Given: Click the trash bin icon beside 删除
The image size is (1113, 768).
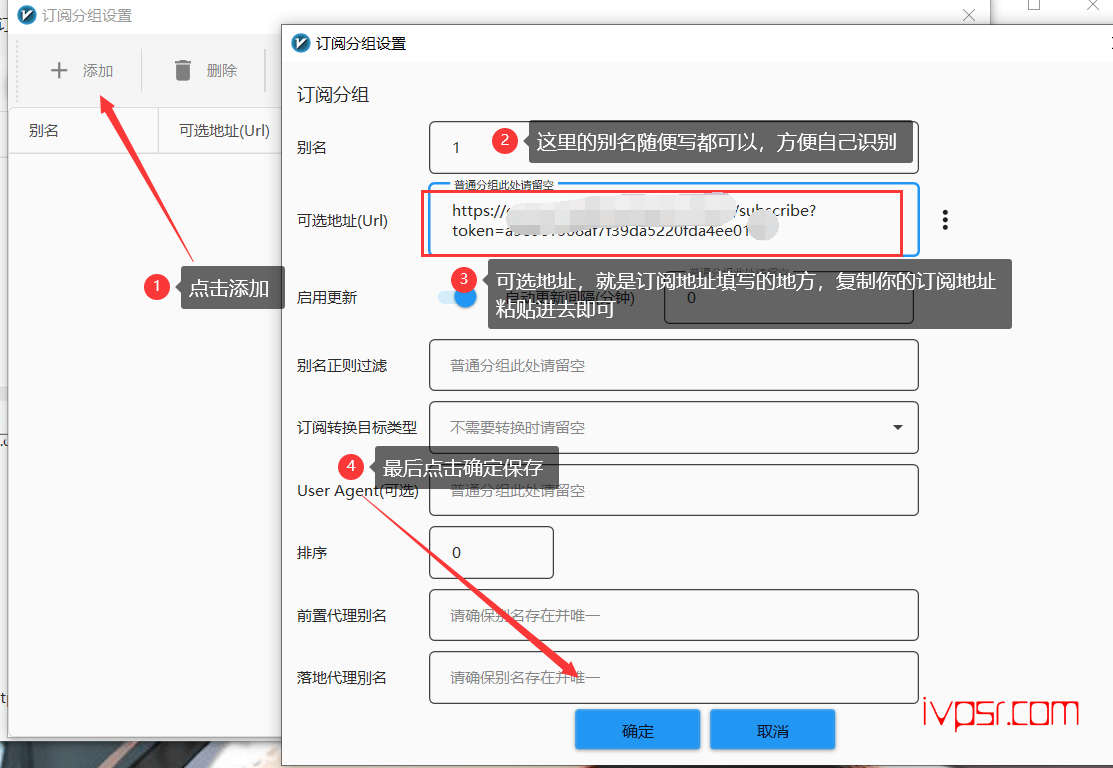Looking at the screenshot, I should coord(183,70).
